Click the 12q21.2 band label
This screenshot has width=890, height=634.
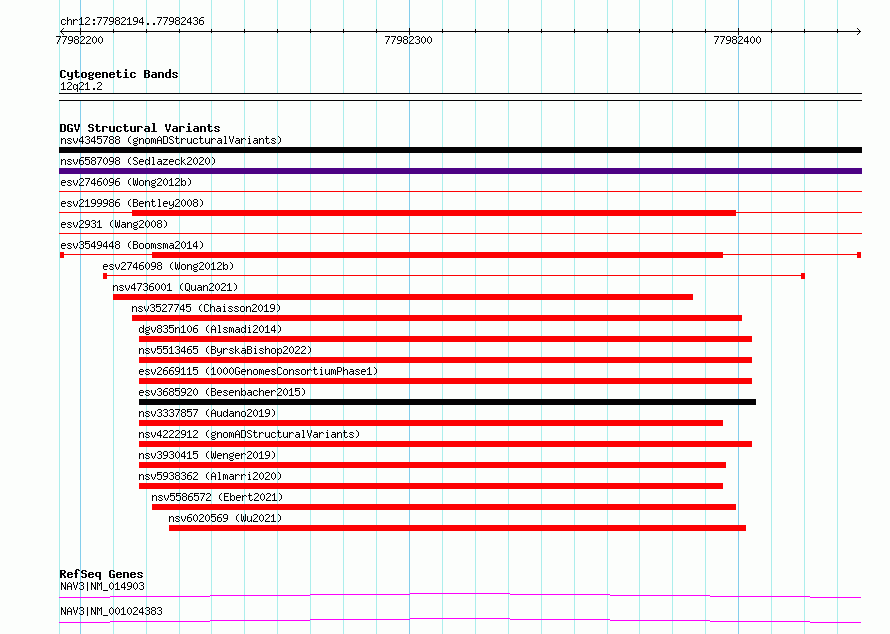[x=81, y=86]
